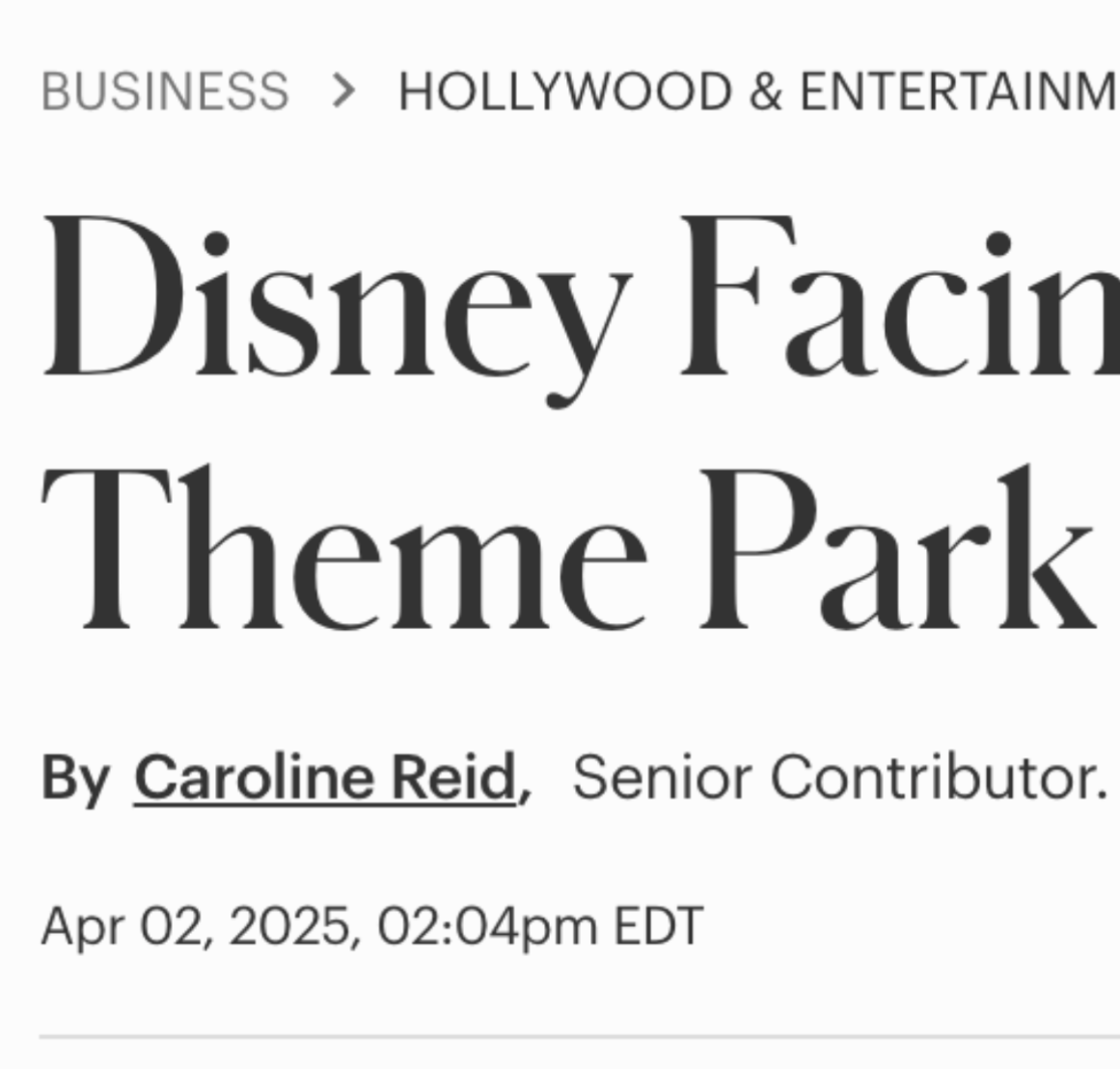
Task: Click the EDT timezone label
Action: tap(659, 926)
